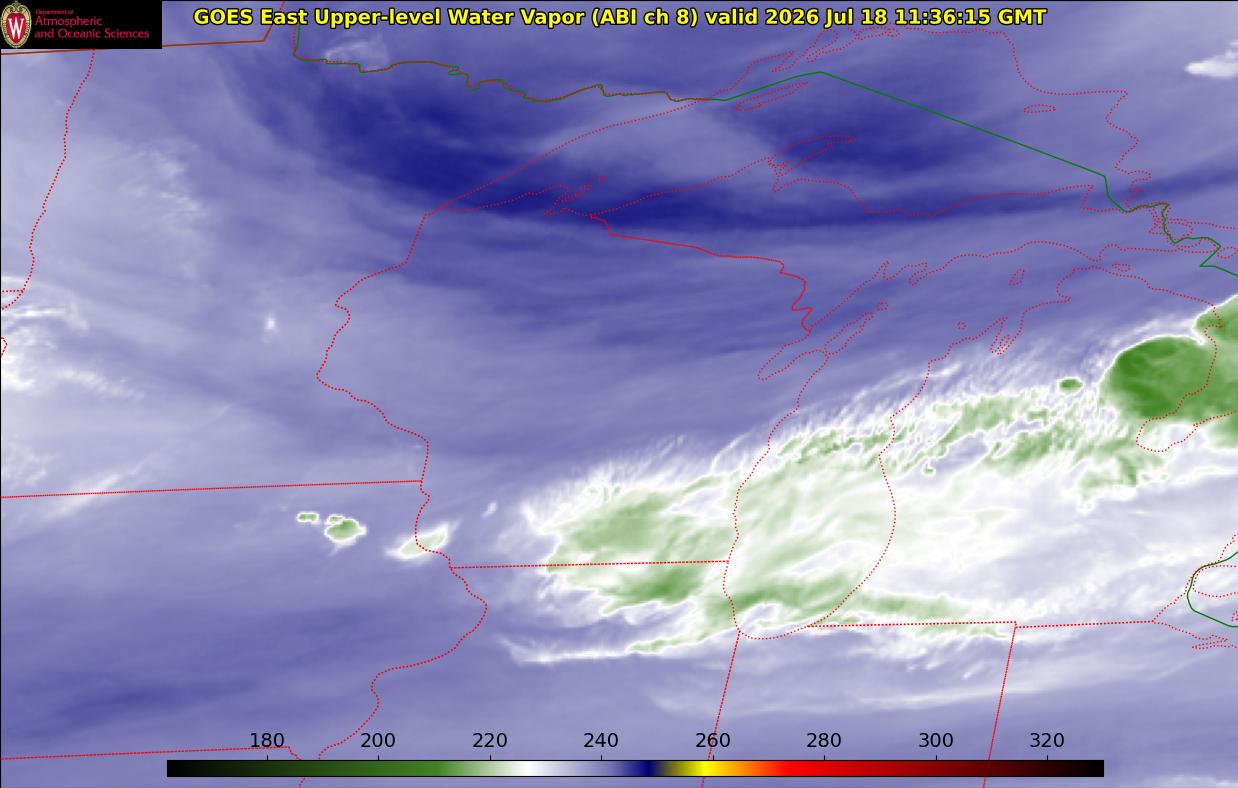Screen dimensions: 1238x788
Task: Click the 180 label on the colorbar
Action: (267, 741)
